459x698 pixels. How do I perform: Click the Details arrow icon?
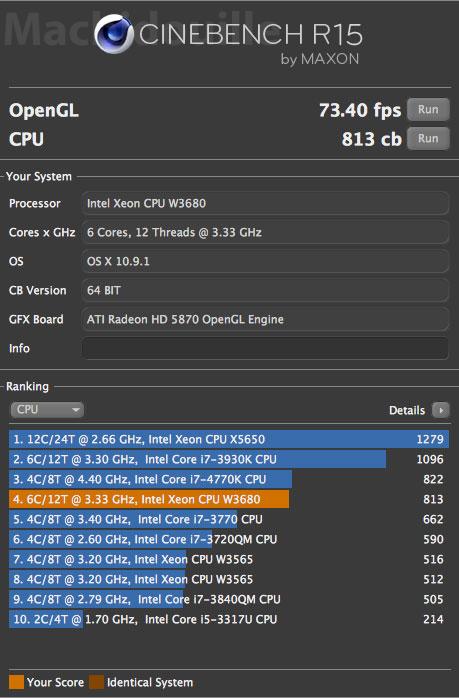tap(441, 410)
